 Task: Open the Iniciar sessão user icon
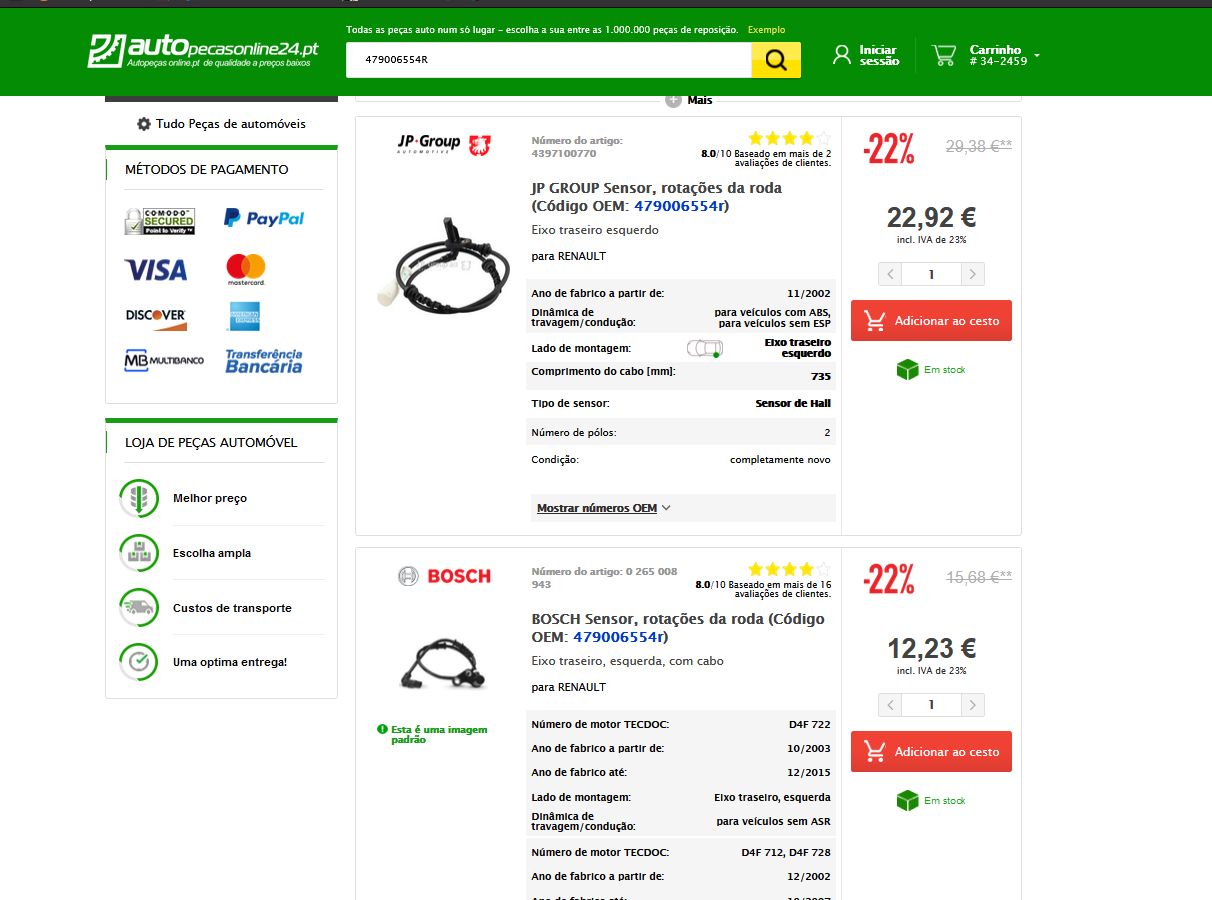click(842, 55)
